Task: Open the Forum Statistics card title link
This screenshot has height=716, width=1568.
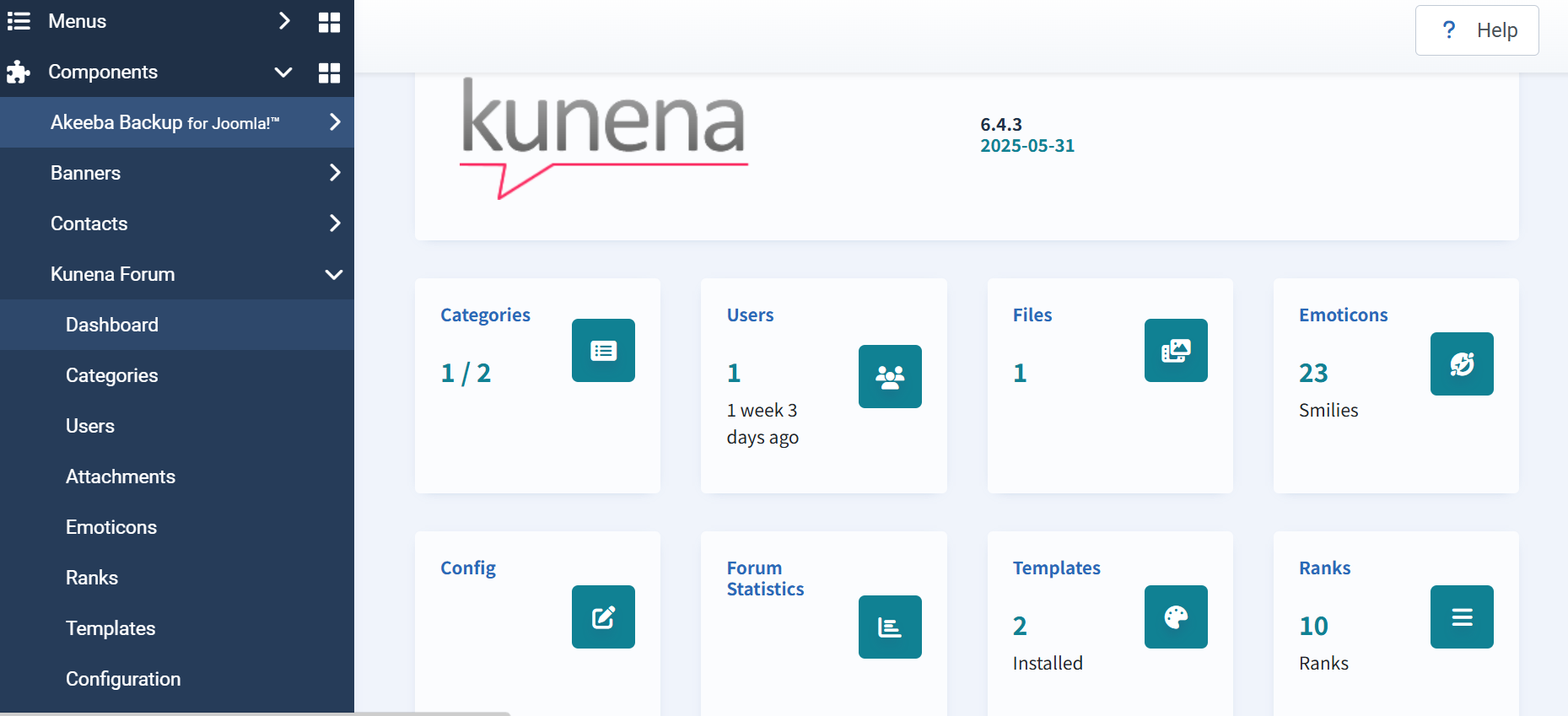Action: tap(765, 579)
